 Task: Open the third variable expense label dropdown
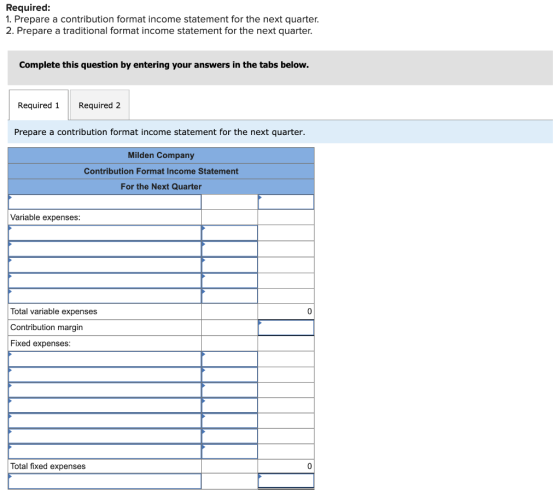click(x=105, y=265)
